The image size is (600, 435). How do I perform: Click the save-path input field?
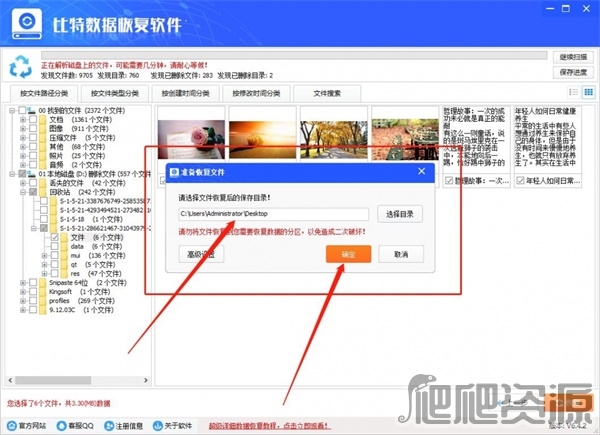tap(274, 214)
